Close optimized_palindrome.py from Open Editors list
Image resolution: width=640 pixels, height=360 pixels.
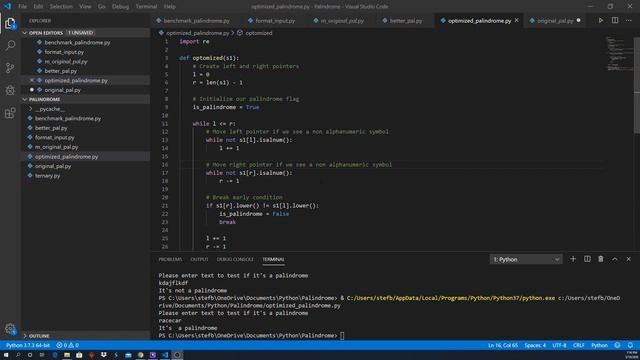coord(32,80)
